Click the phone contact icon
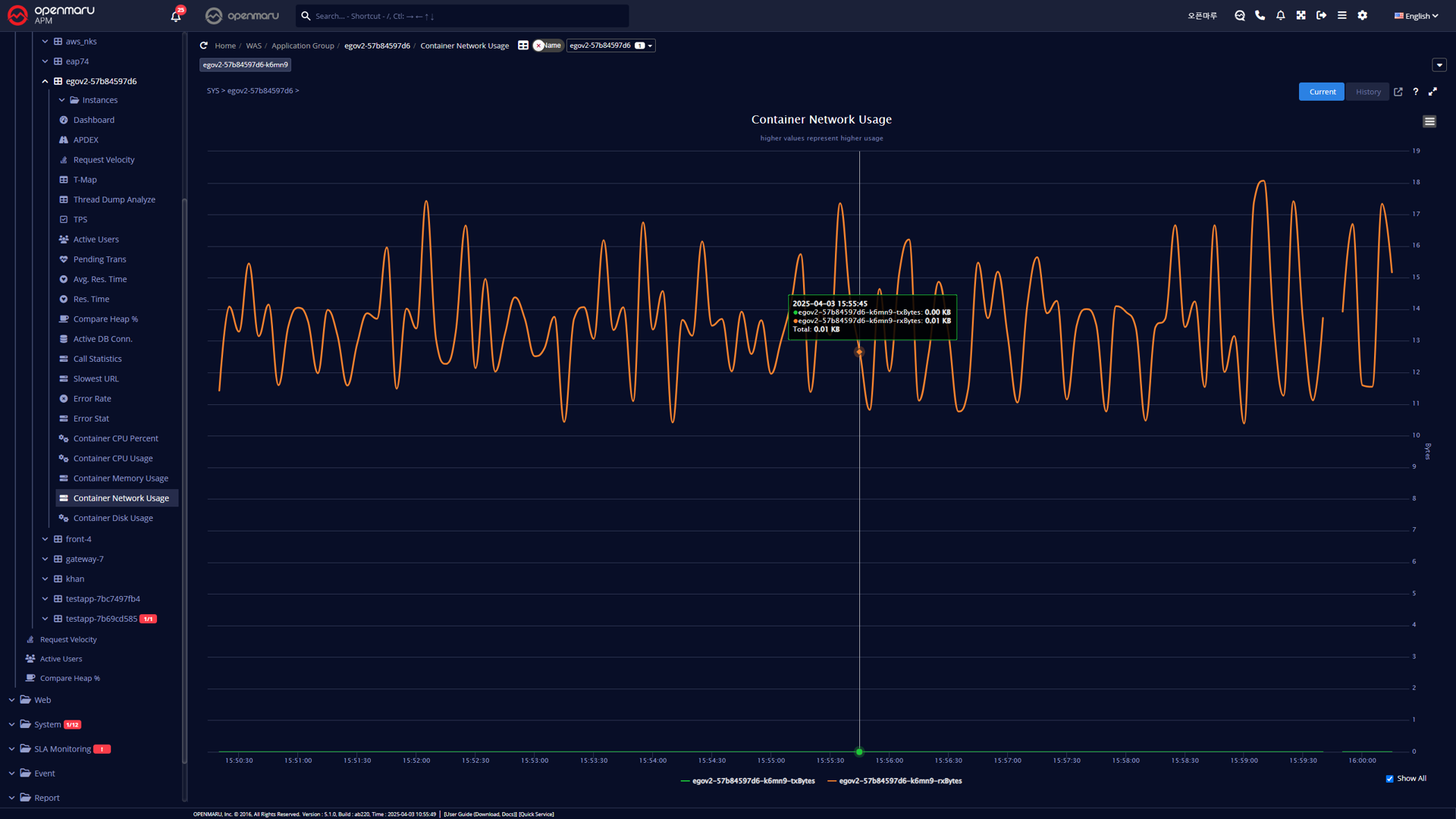Viewport: 1456px width, 819px height. tap(1260, 15)
